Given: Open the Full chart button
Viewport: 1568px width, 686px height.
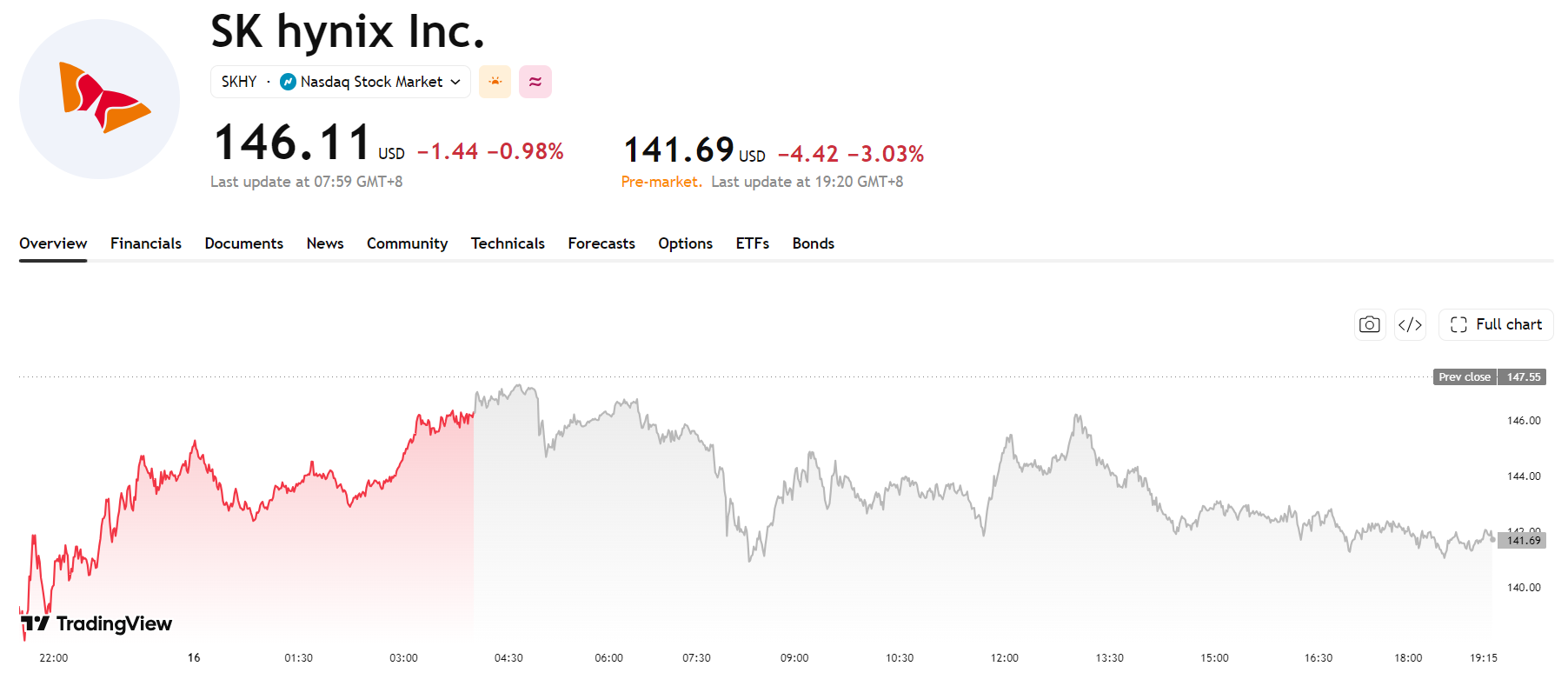Looking at the screenshot, I should pos(1496,324).
